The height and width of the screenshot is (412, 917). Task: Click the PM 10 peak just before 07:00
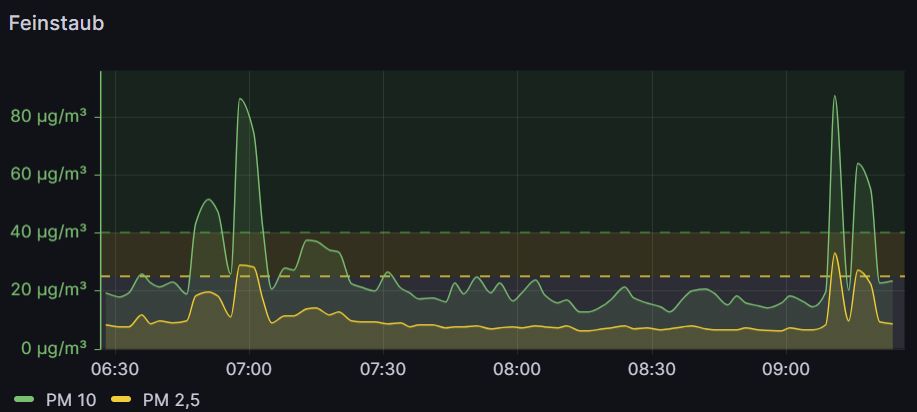(x=240, y=99)
